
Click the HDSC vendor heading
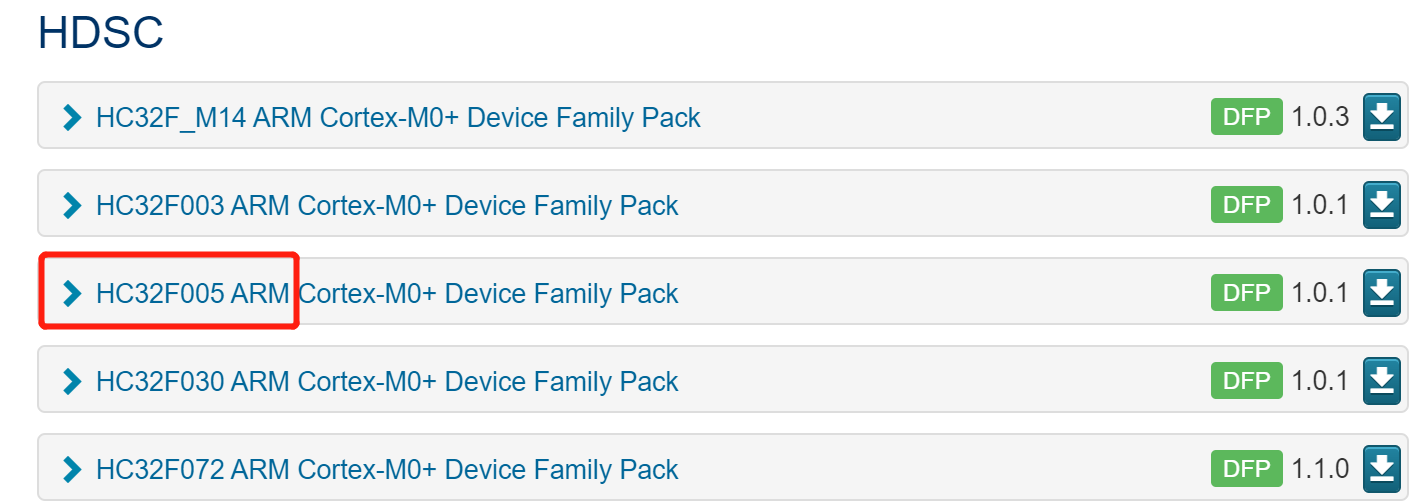[100, 33]
